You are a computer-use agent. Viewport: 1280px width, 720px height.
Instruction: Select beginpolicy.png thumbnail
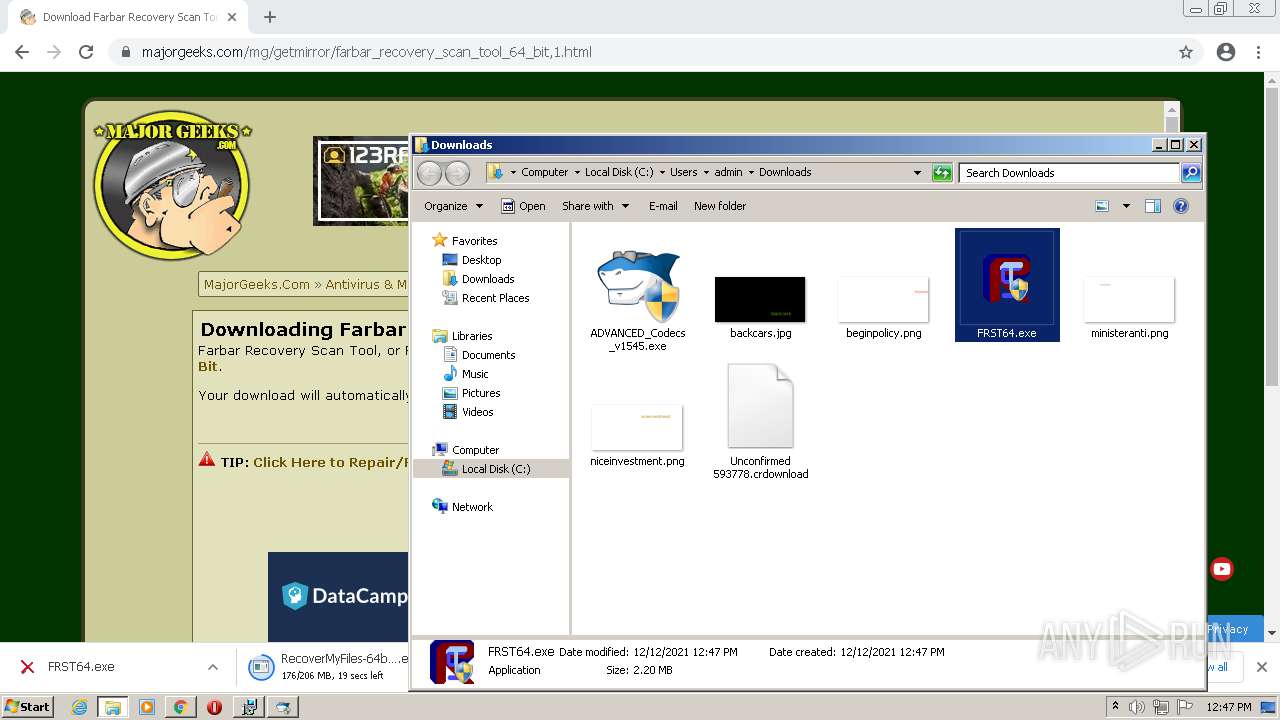884,299
